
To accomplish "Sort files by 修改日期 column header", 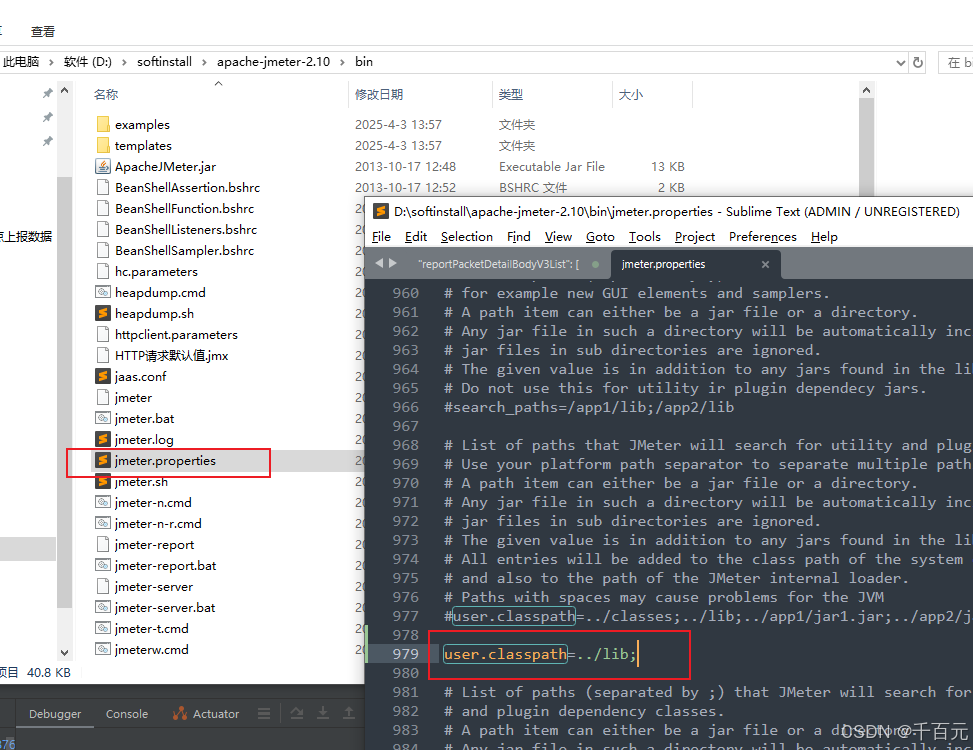I will point(379,94).
